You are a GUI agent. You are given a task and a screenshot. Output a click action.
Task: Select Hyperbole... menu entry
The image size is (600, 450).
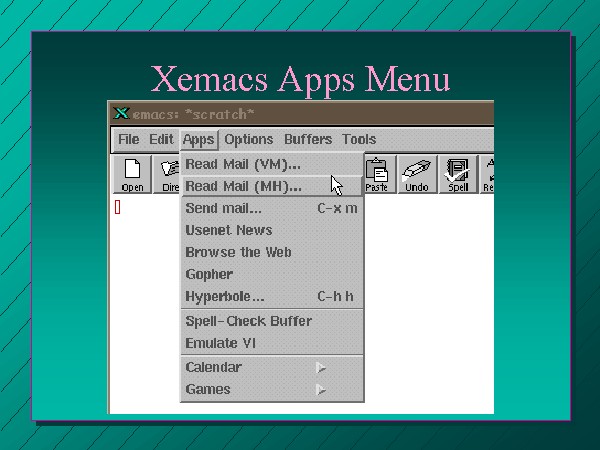(272, 297)
